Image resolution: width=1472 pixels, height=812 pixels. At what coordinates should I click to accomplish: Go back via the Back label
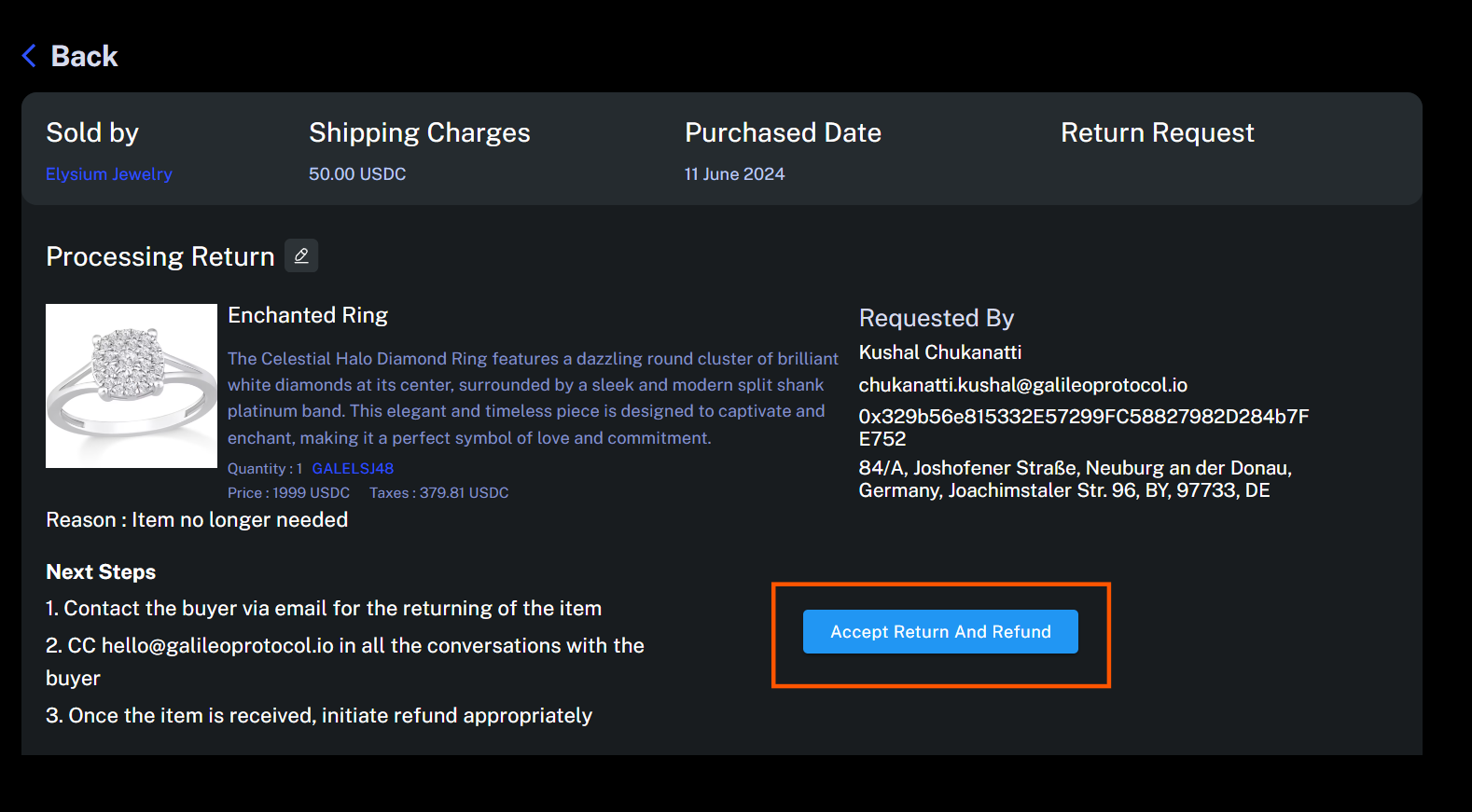tap(84, 56)
